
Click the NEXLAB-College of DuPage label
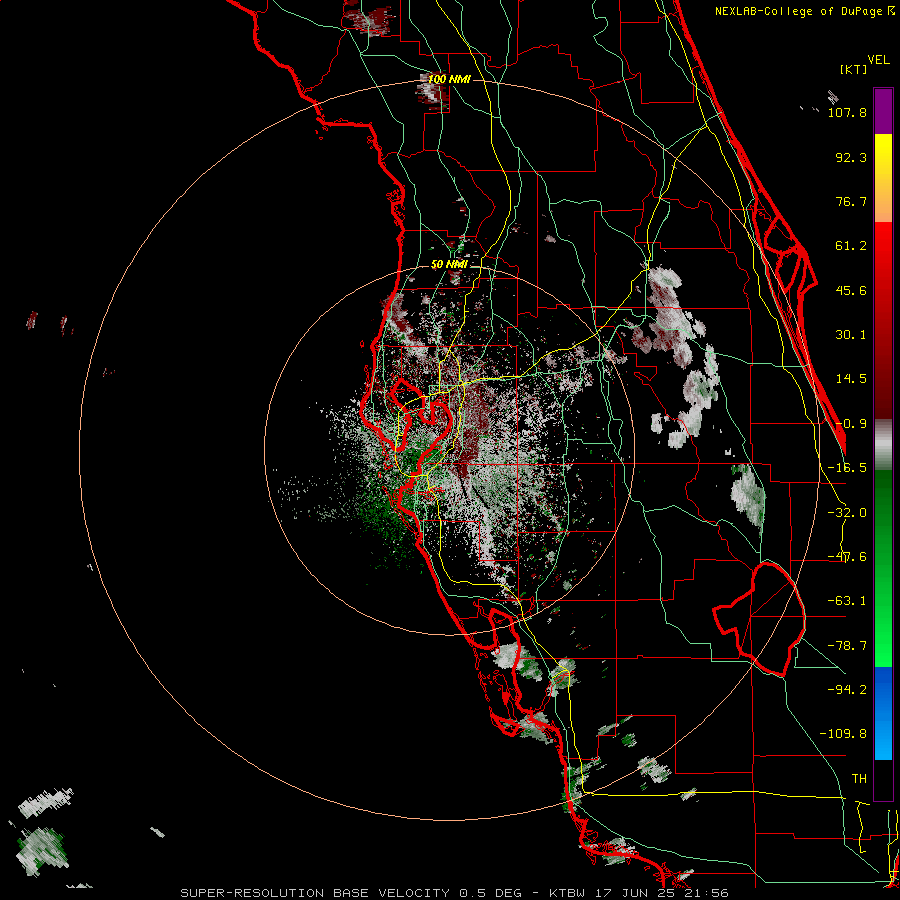pos(804,11)
